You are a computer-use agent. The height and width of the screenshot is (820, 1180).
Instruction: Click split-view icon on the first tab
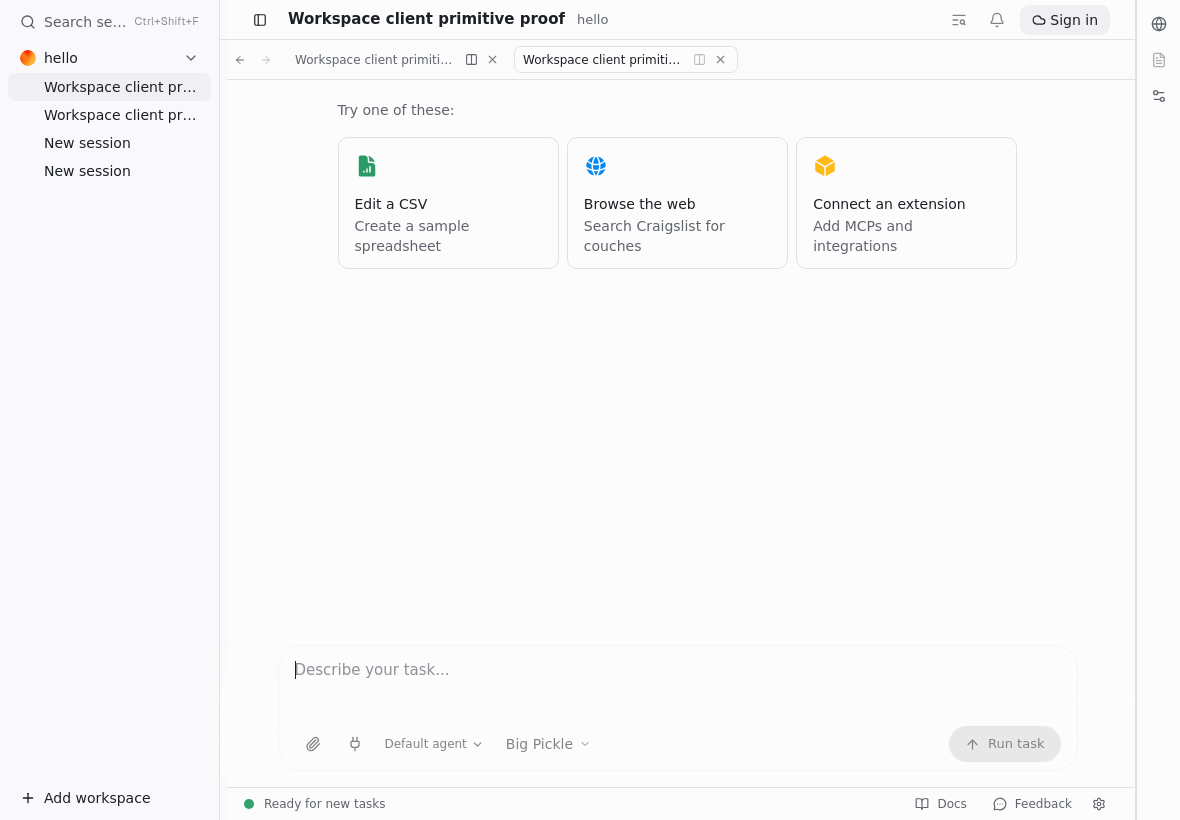pyautogui.click(x=471, y=59)
